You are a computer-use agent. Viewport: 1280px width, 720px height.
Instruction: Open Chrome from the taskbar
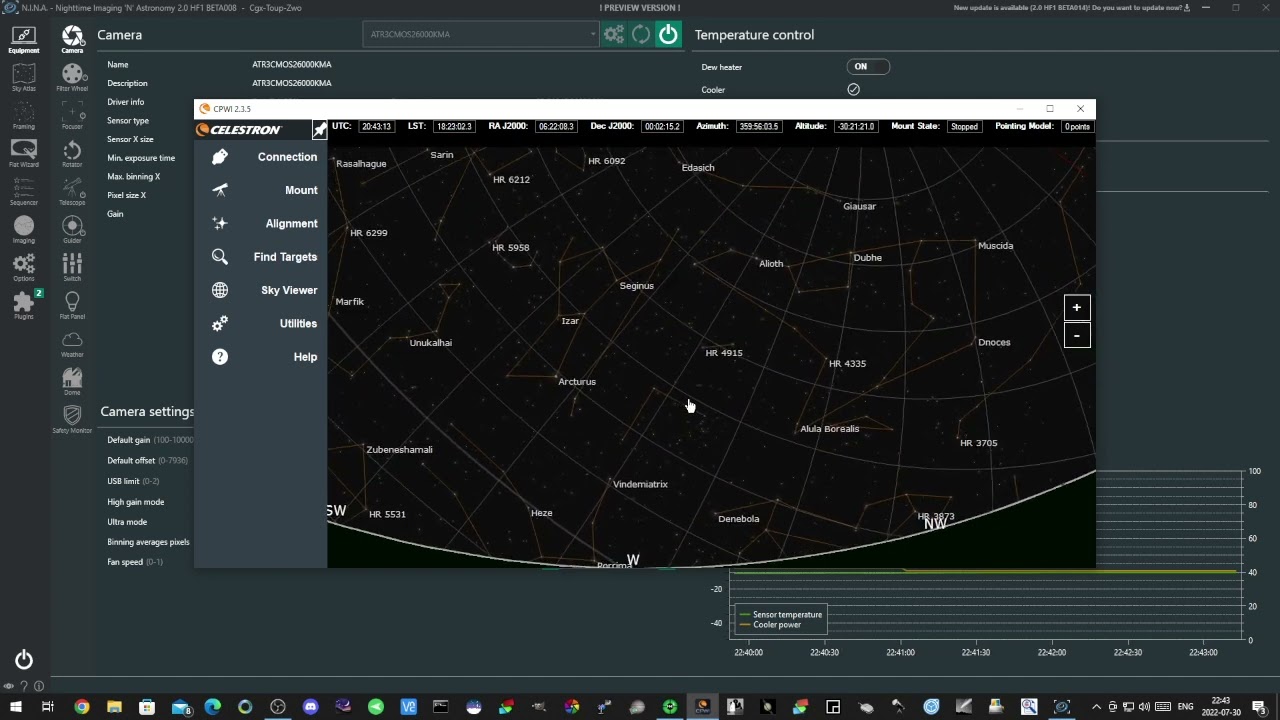[82, 707]
